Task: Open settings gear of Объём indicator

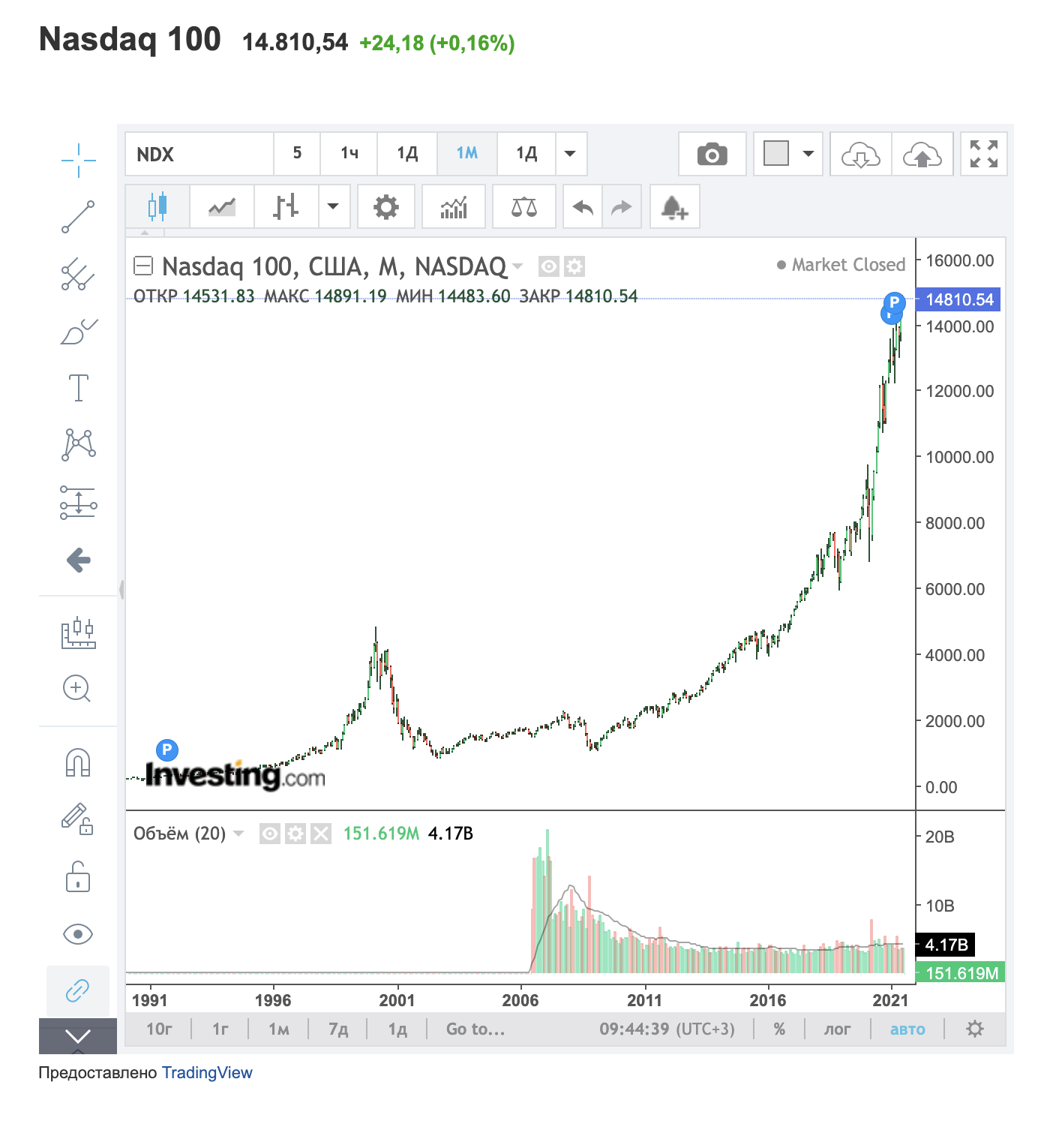Action: click(x=295, y=834)
